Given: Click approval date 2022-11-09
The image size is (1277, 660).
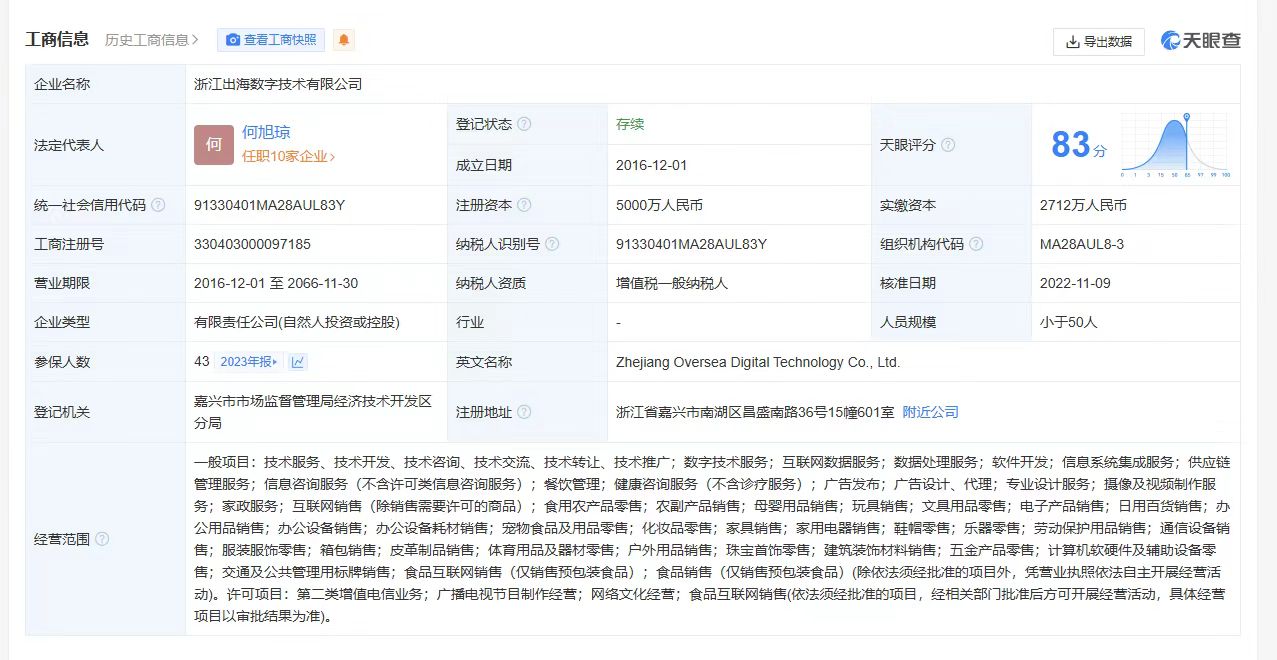Looking at the screenshot, I should click(1075, 283).
